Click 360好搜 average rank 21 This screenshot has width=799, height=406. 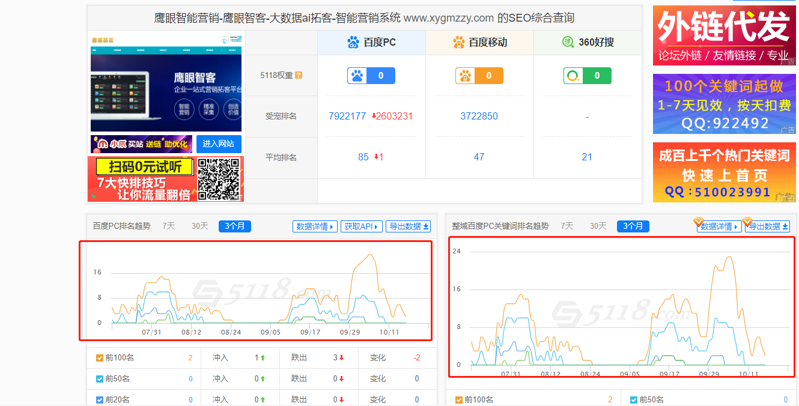click(587, 157)
